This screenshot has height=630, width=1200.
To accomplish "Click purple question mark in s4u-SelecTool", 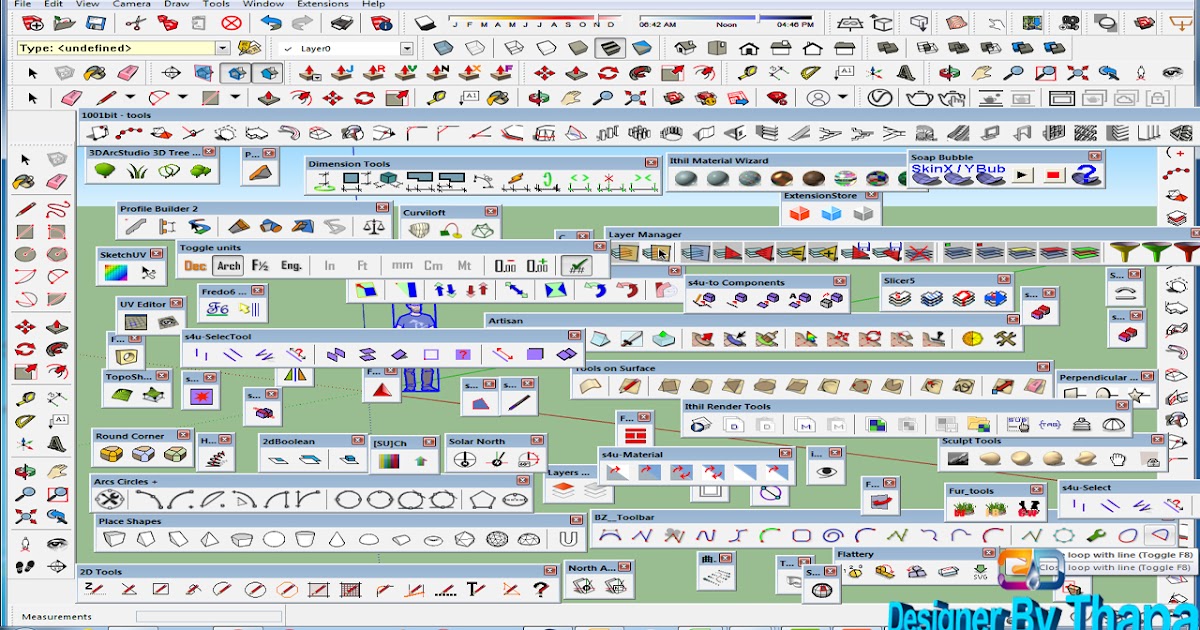I will click(462, 354).
